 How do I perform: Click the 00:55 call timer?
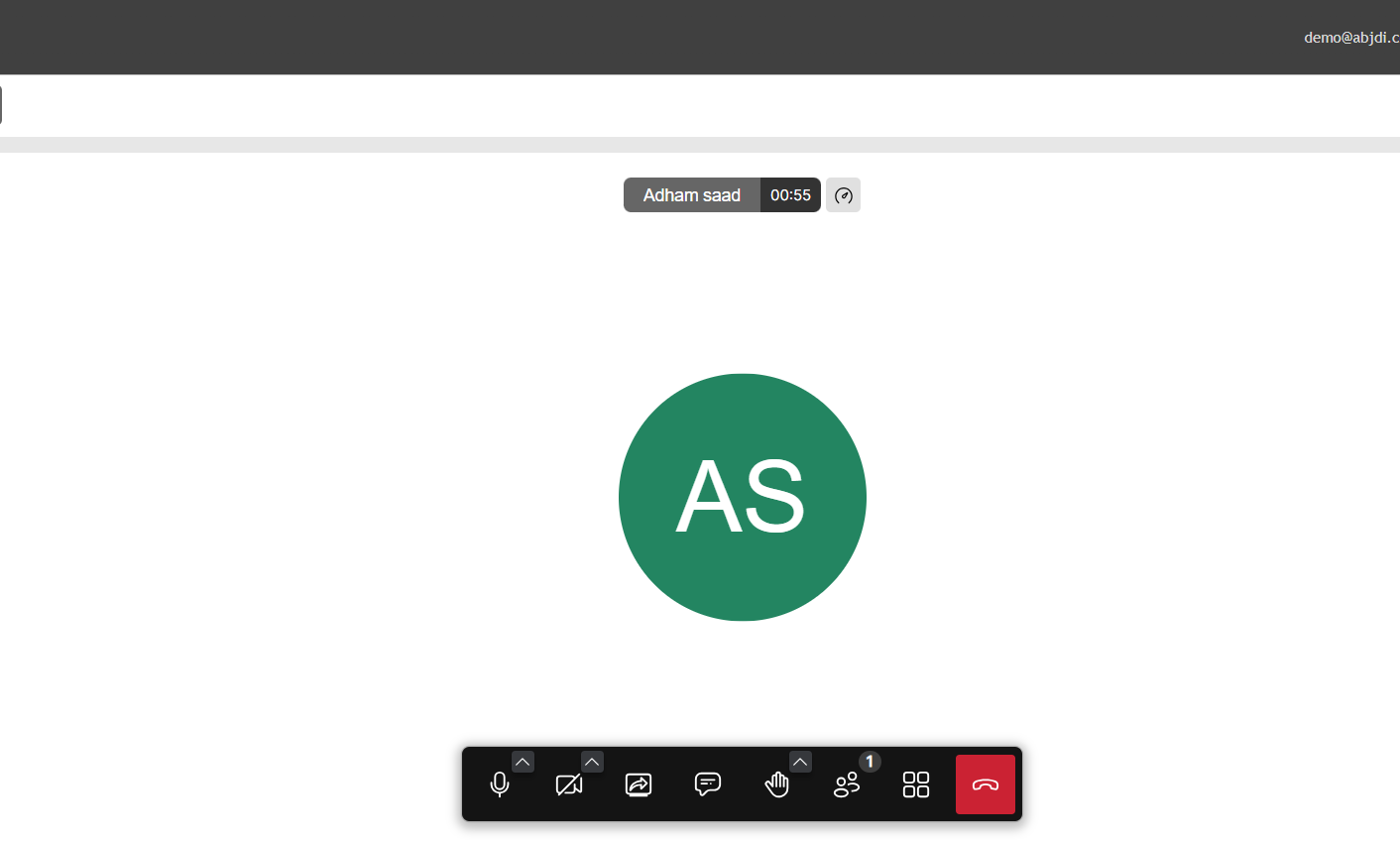790,195
